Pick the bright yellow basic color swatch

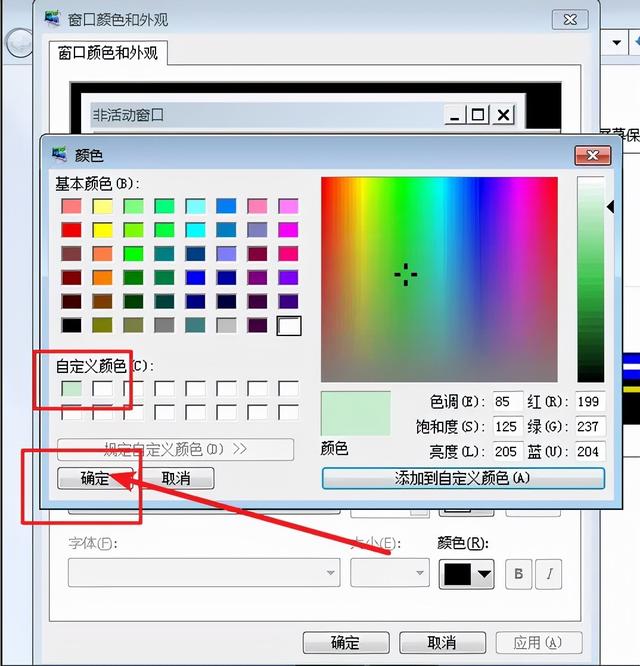point(103,230)
